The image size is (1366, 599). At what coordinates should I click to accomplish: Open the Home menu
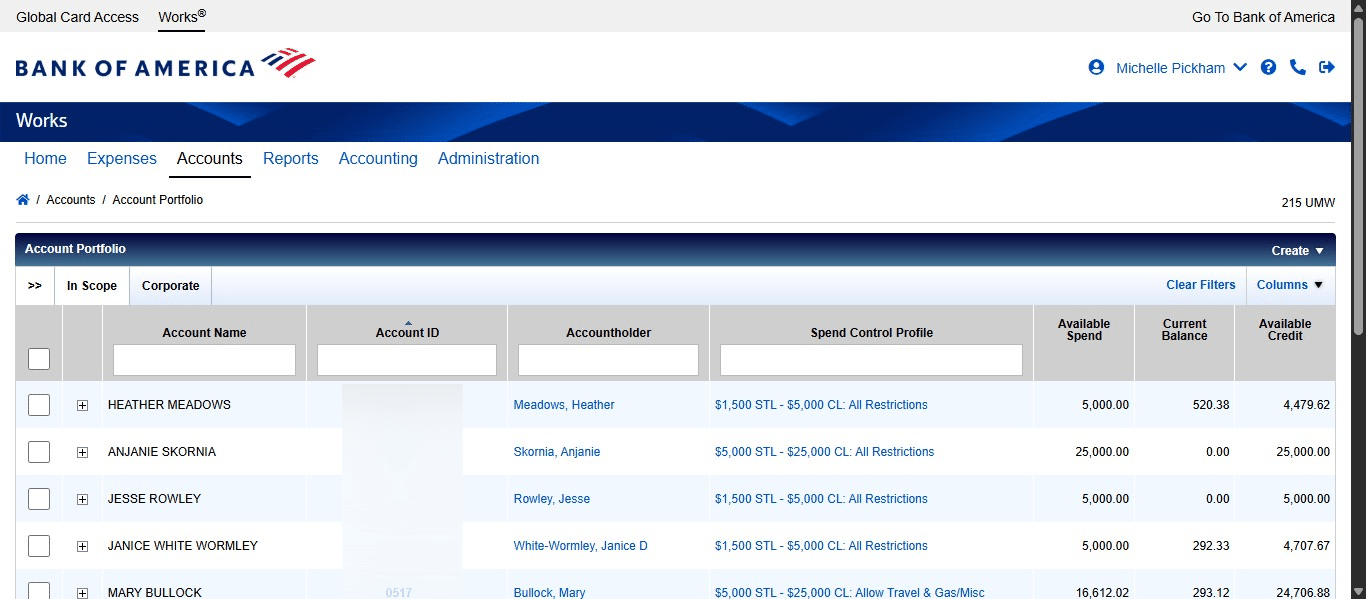click(45, 158)
